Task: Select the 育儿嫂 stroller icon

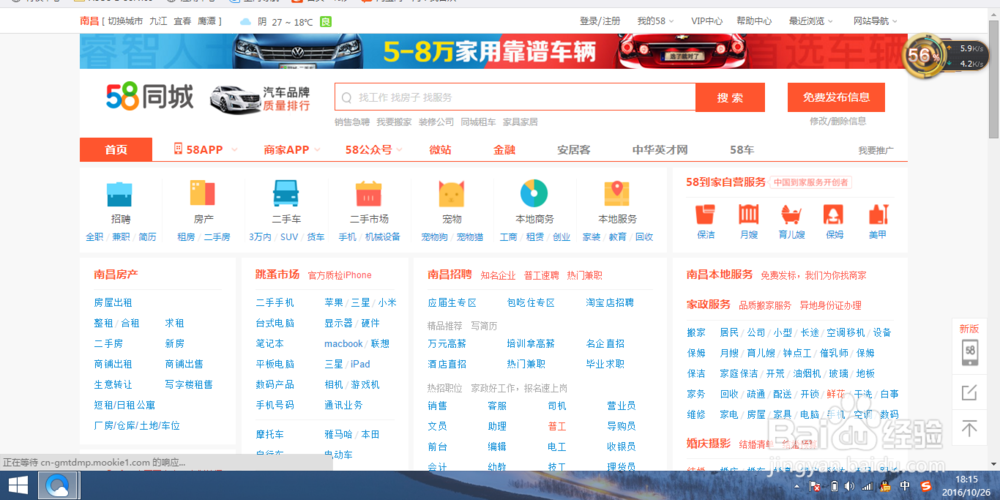Action: click(791, 214)
